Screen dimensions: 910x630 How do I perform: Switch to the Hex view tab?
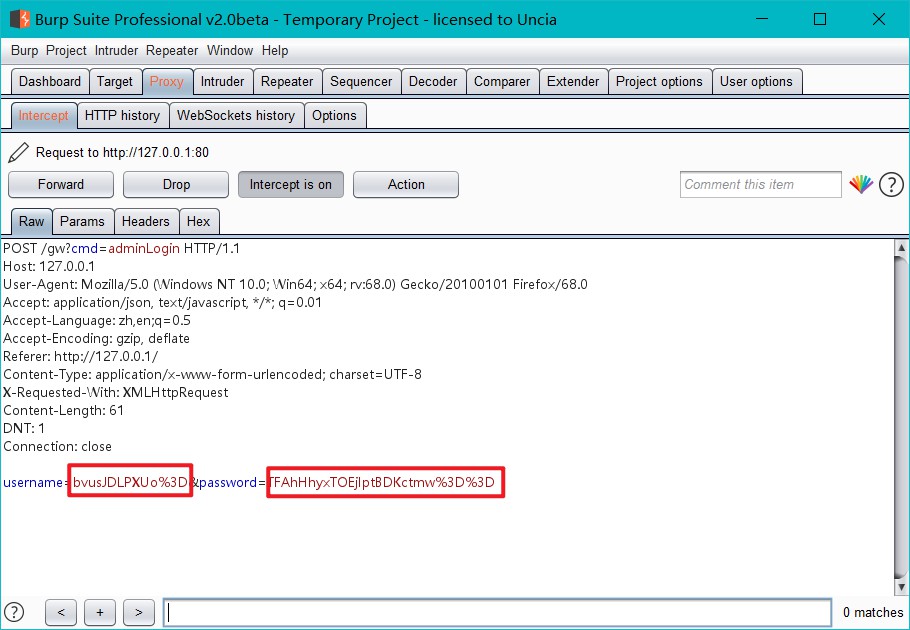(x=198, y=222)
